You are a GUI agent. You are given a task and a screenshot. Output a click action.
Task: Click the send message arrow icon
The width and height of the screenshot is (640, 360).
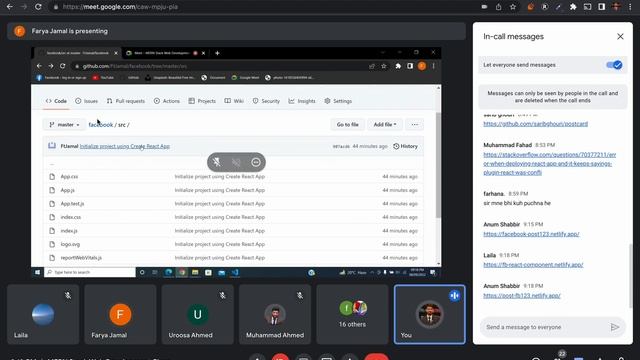point(615,327)
